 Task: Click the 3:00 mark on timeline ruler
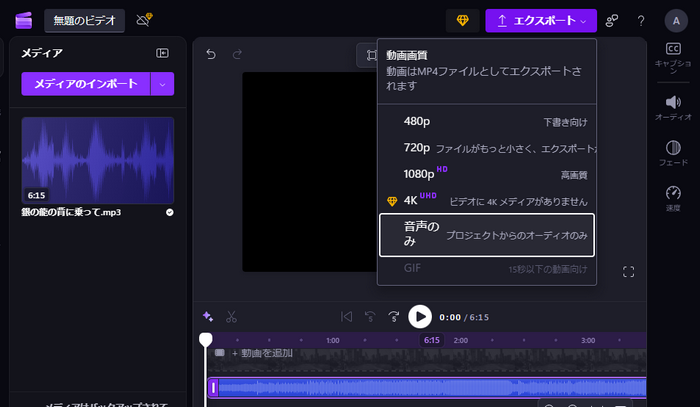tap(588, 341)
